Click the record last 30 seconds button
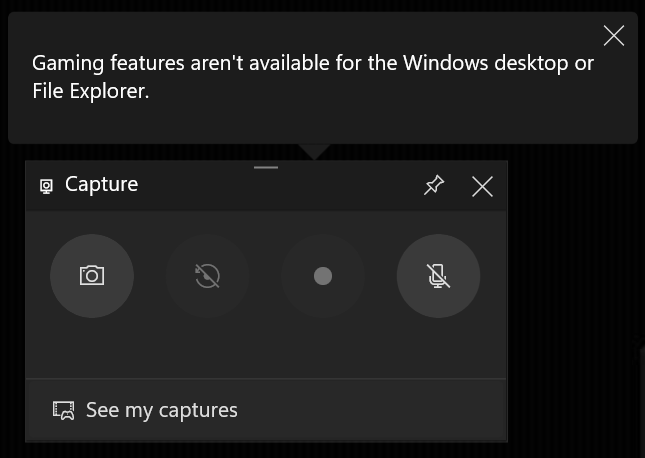The width and height of the screenshot is (645, 458). [207, 276]
